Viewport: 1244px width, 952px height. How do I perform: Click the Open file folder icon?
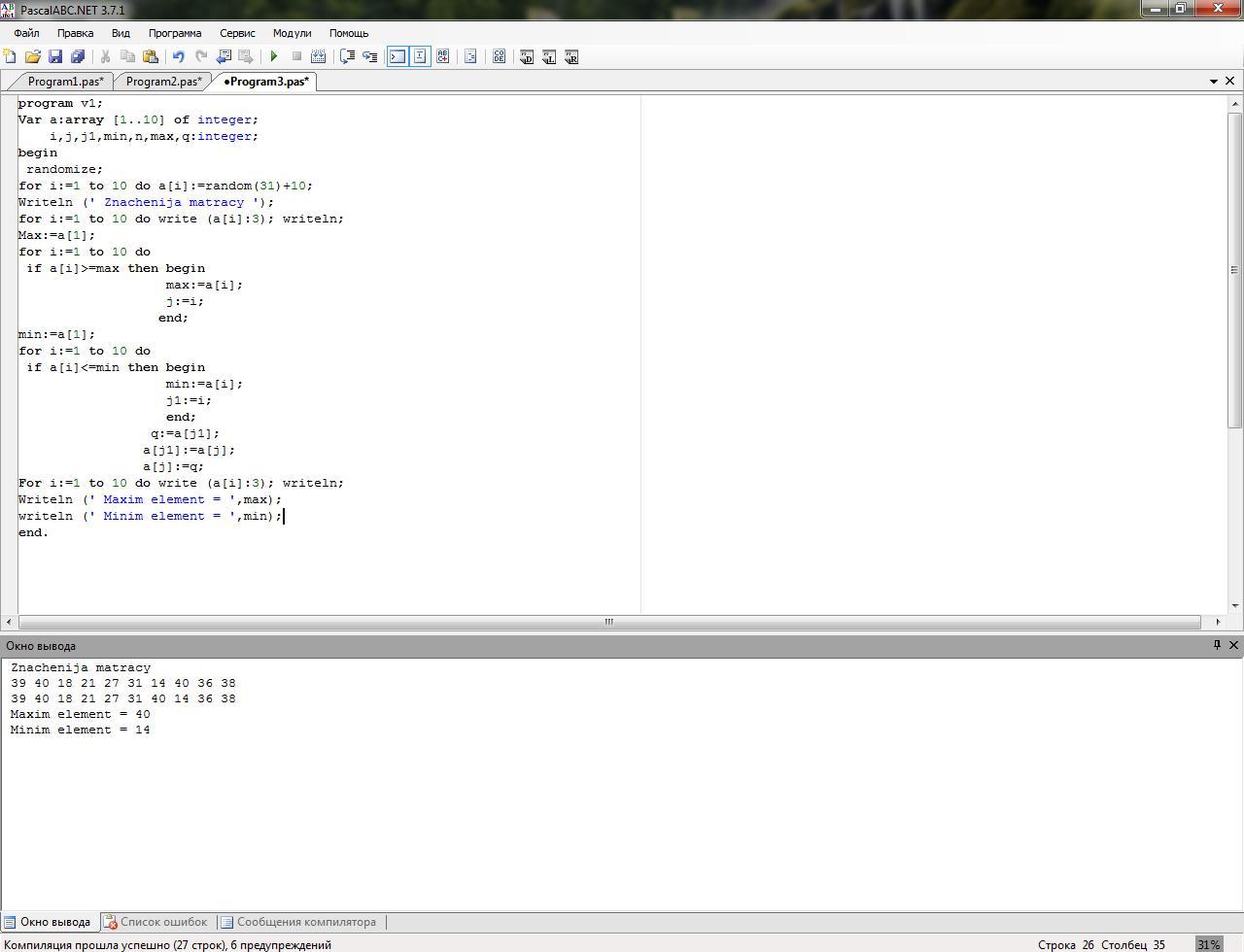32,56
